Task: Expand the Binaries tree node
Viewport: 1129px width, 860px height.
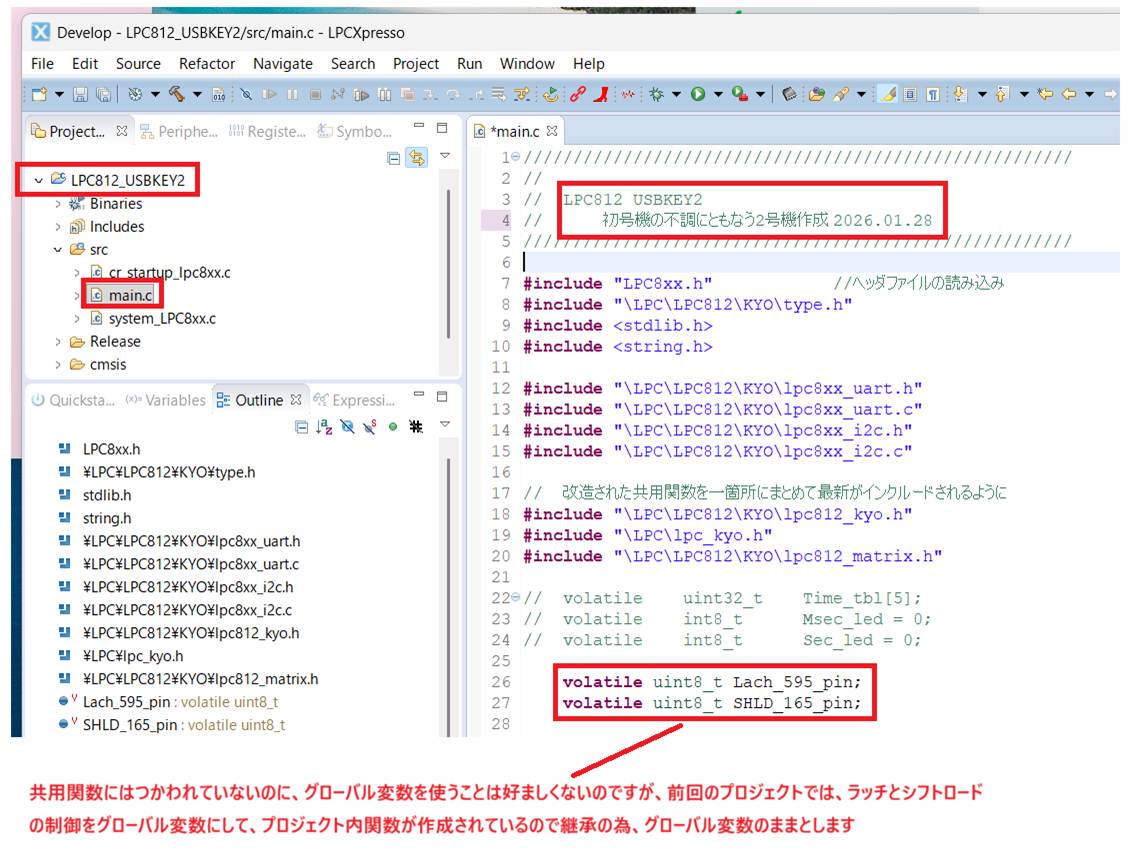Action: (x=58, y=204)
